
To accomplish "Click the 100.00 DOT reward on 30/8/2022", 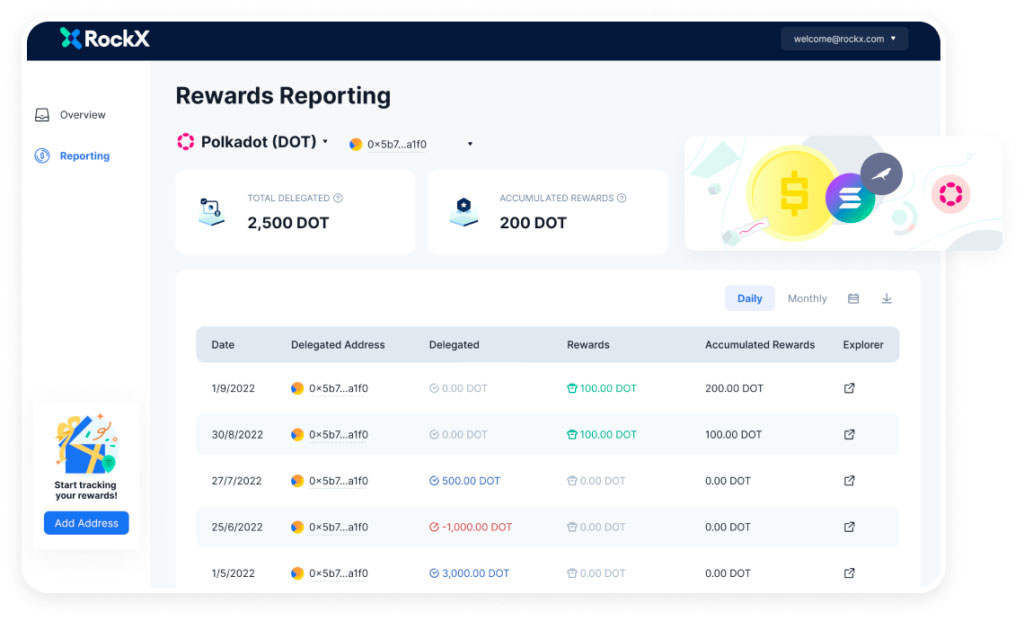I will (601, 435).
